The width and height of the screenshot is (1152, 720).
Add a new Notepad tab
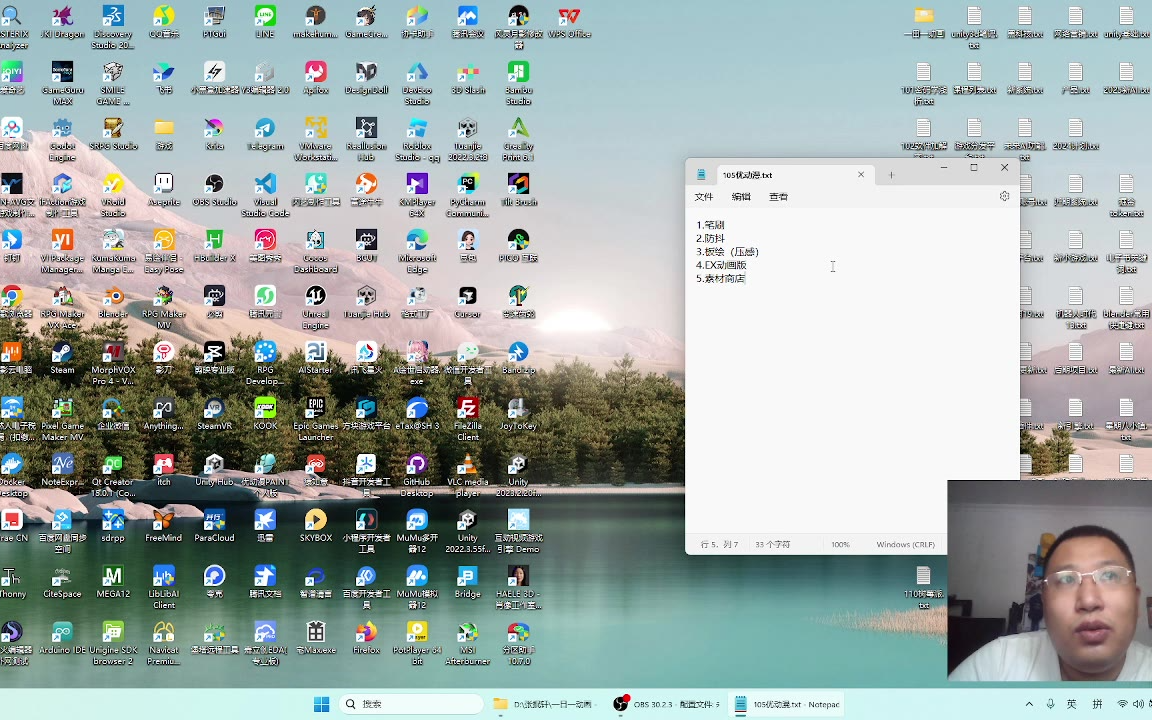click(891, 175)
